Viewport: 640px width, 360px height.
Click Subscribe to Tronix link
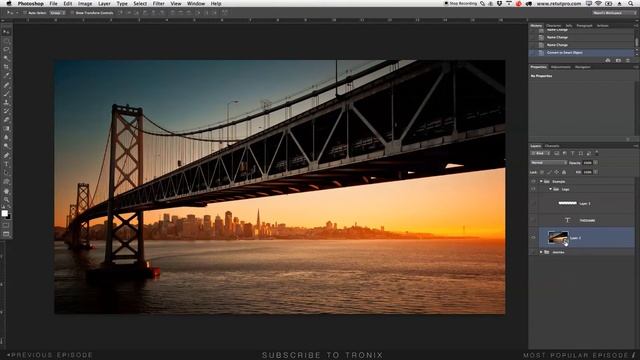point(322,355)
